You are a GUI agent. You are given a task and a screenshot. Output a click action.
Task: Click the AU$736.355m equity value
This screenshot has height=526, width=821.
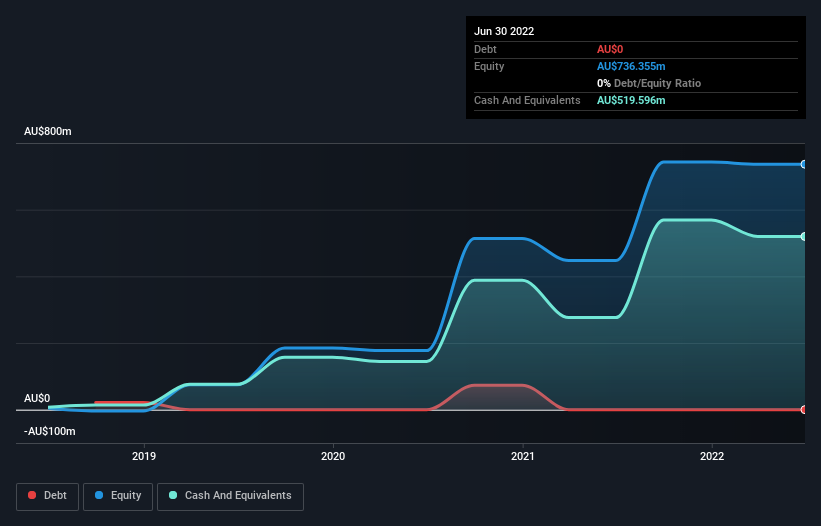(x=631, y=66)
